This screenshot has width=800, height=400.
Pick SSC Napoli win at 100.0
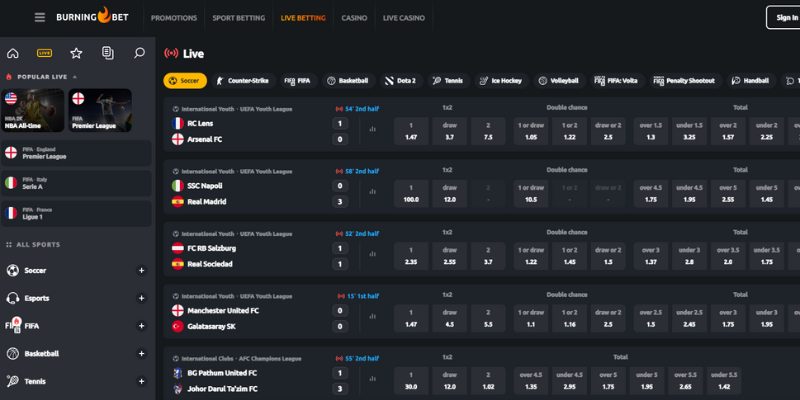pyautogui.click(x=411, y=193)
